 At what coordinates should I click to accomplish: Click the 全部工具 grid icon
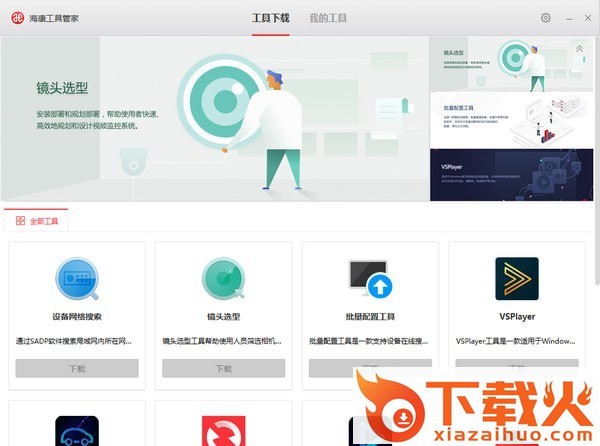(x=20, y=221)
